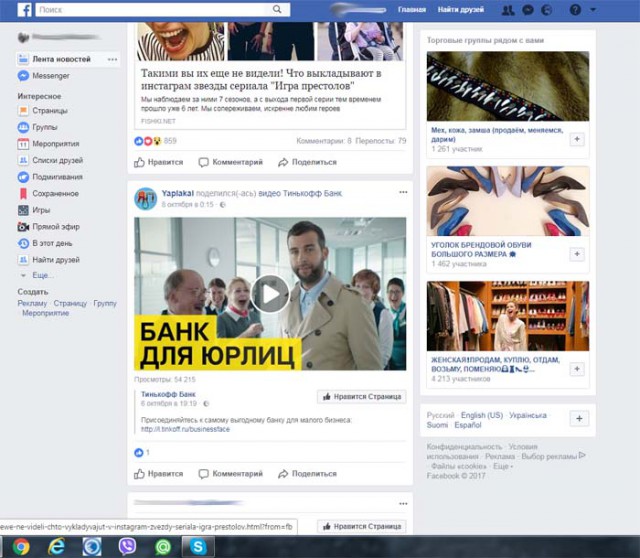Share the Игра престолов post
The image size is (640, 558).
(x=307, y=162)
